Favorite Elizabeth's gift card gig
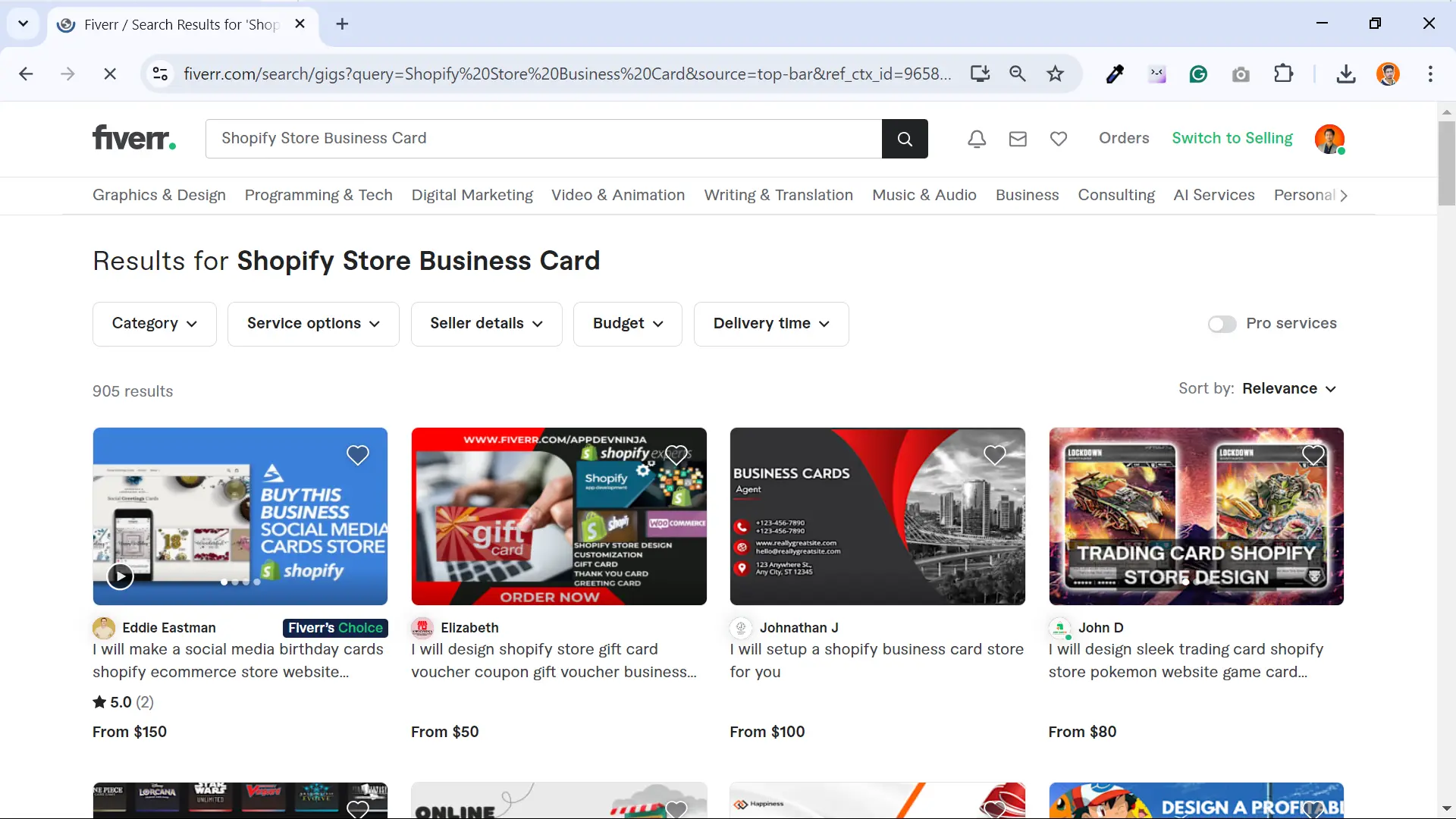Image resolution: width=1456 pixels, height=819 pixels. [676, 455]
